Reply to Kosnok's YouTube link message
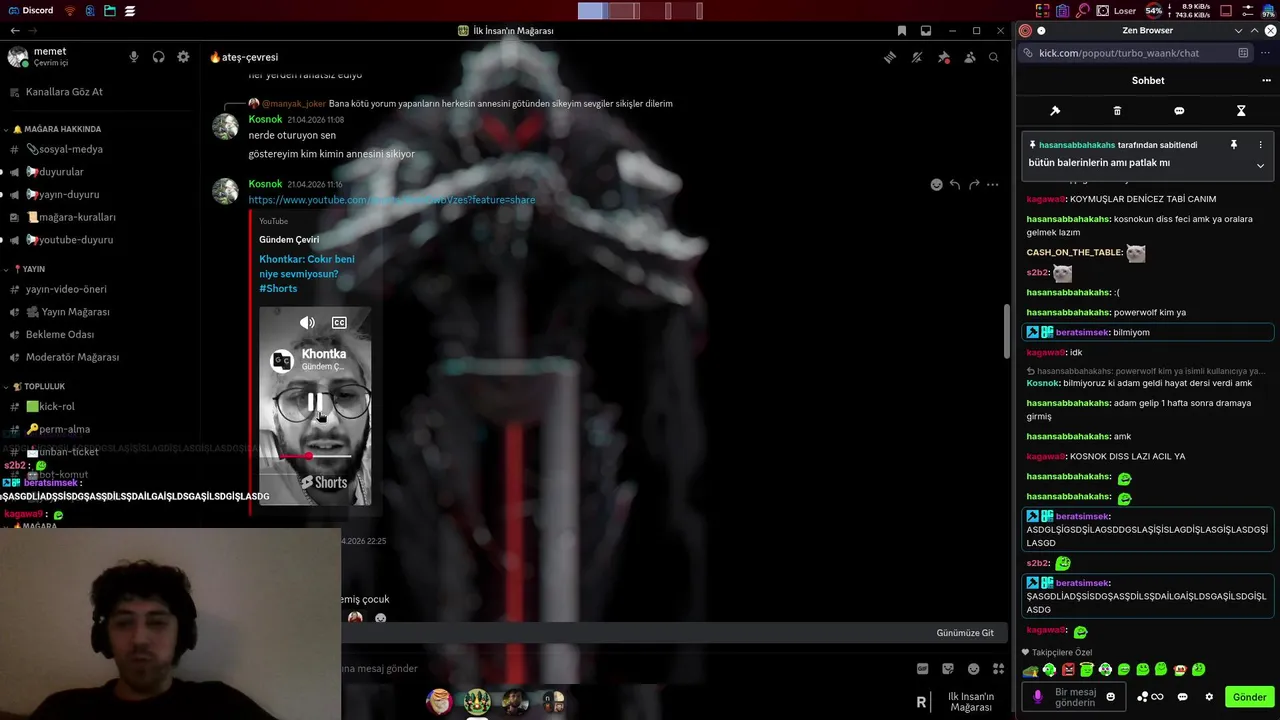This screenshot has width=1280, height=720. click(x=955, y=184)
